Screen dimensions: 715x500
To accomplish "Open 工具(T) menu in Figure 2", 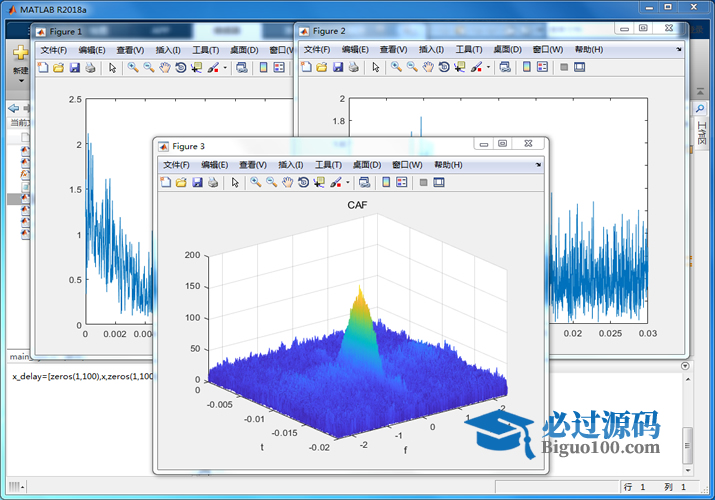I will 468,49.
